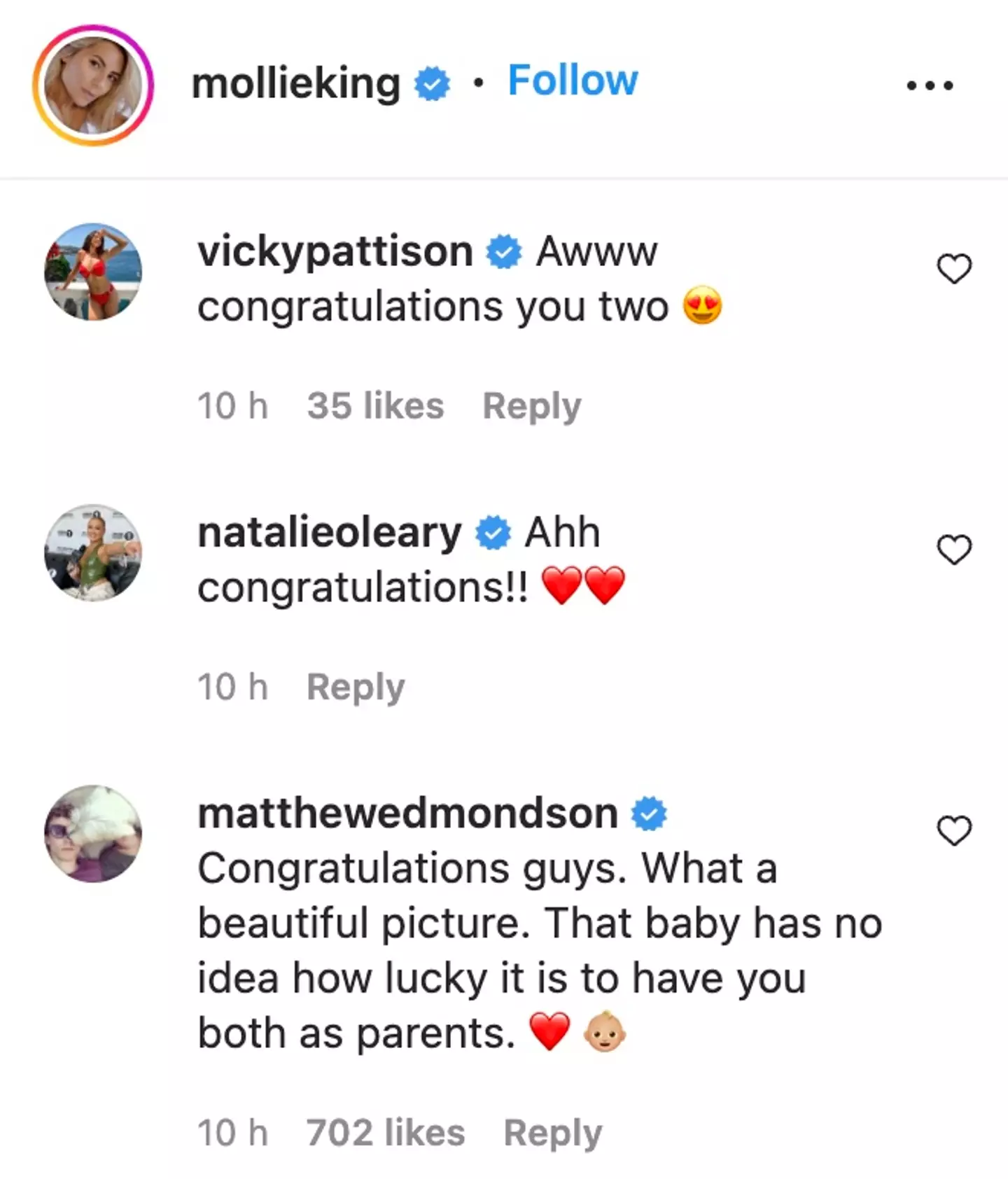Open mollieking's story profile picture

tap(93, 85)
